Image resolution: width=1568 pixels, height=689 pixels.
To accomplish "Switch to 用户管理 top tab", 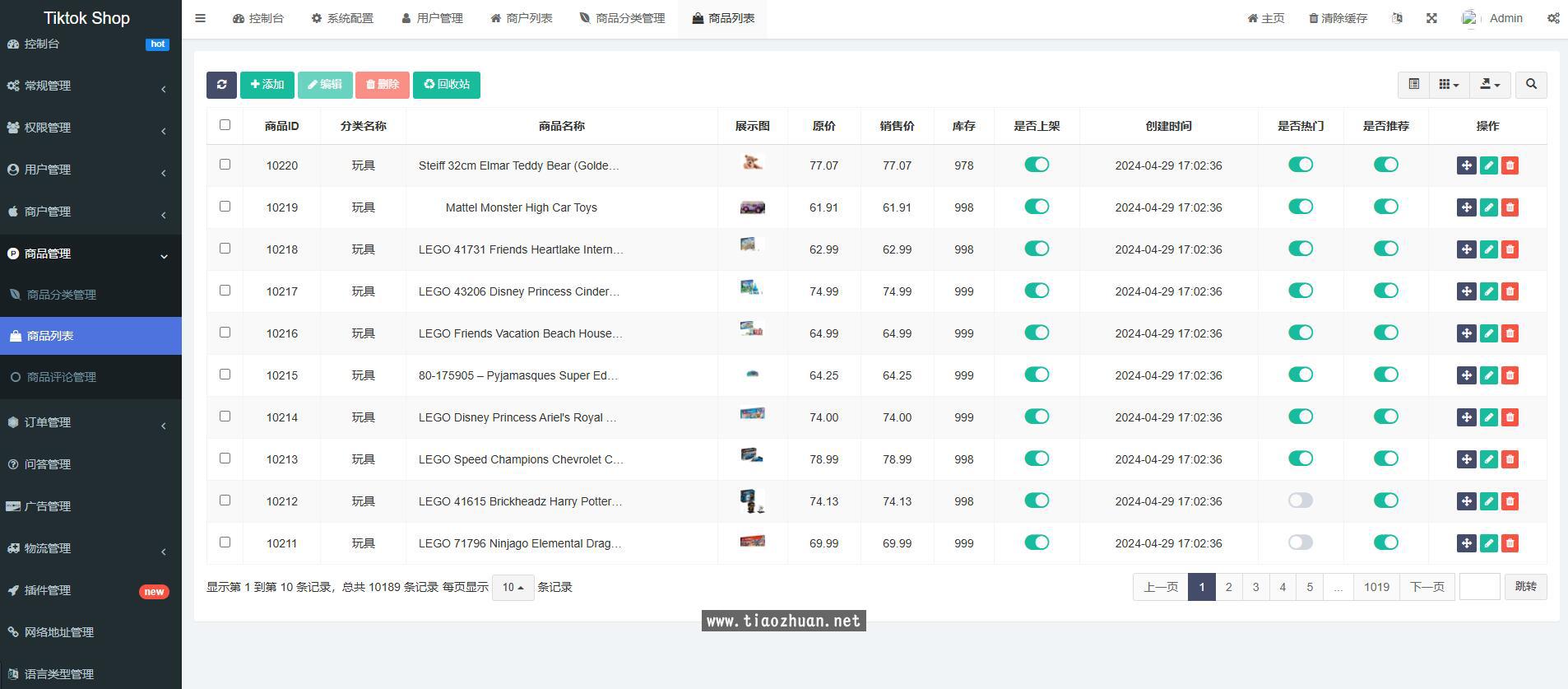I will pos(433,18).
